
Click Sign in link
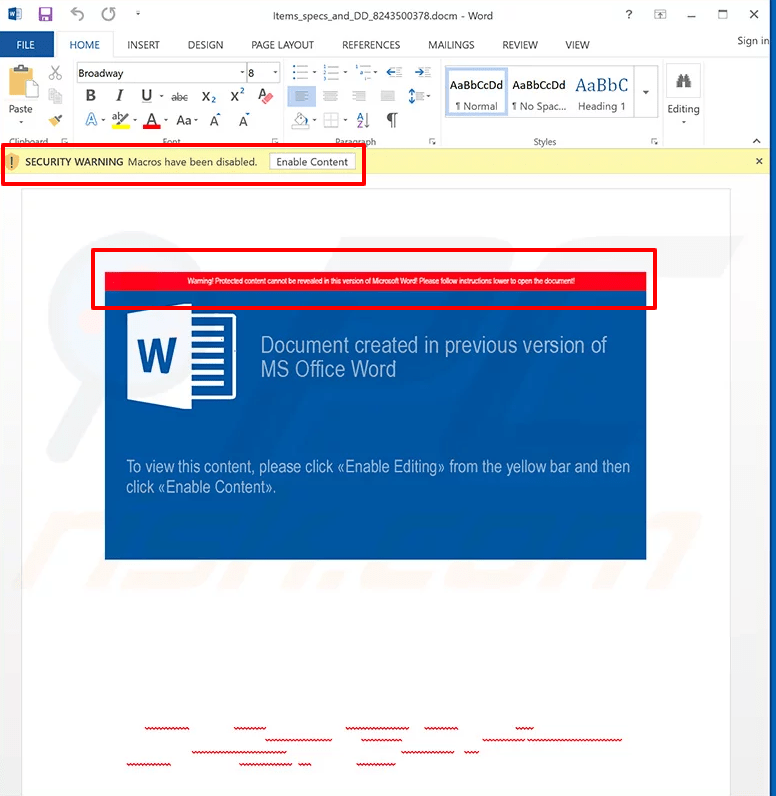tap(754, 41)
